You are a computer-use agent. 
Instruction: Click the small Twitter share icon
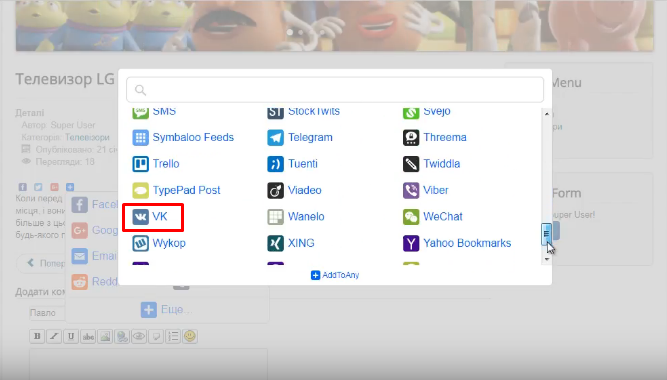pos(38,187)
